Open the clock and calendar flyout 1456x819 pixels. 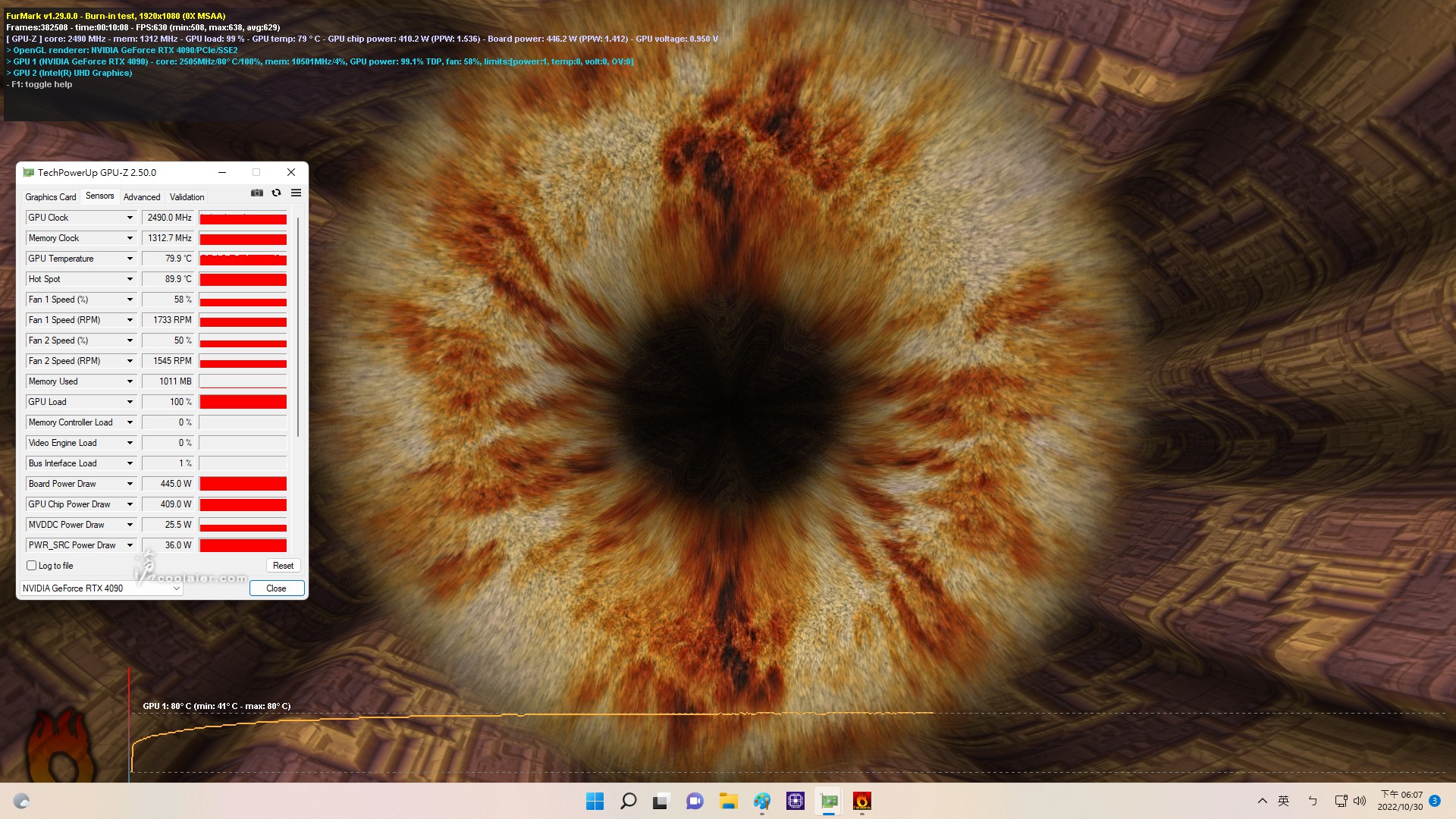click(1400, 801)
